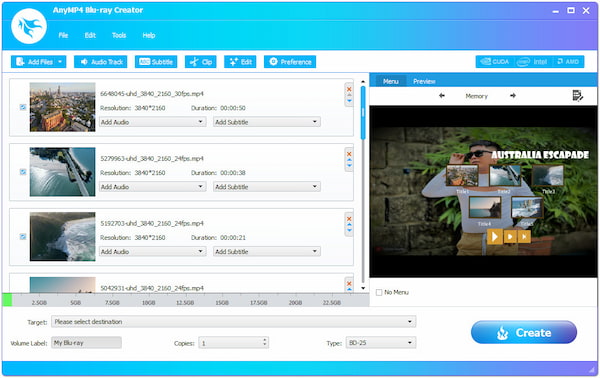
Task: Move the 6648045-uhd video down
Action: (349, 101)
